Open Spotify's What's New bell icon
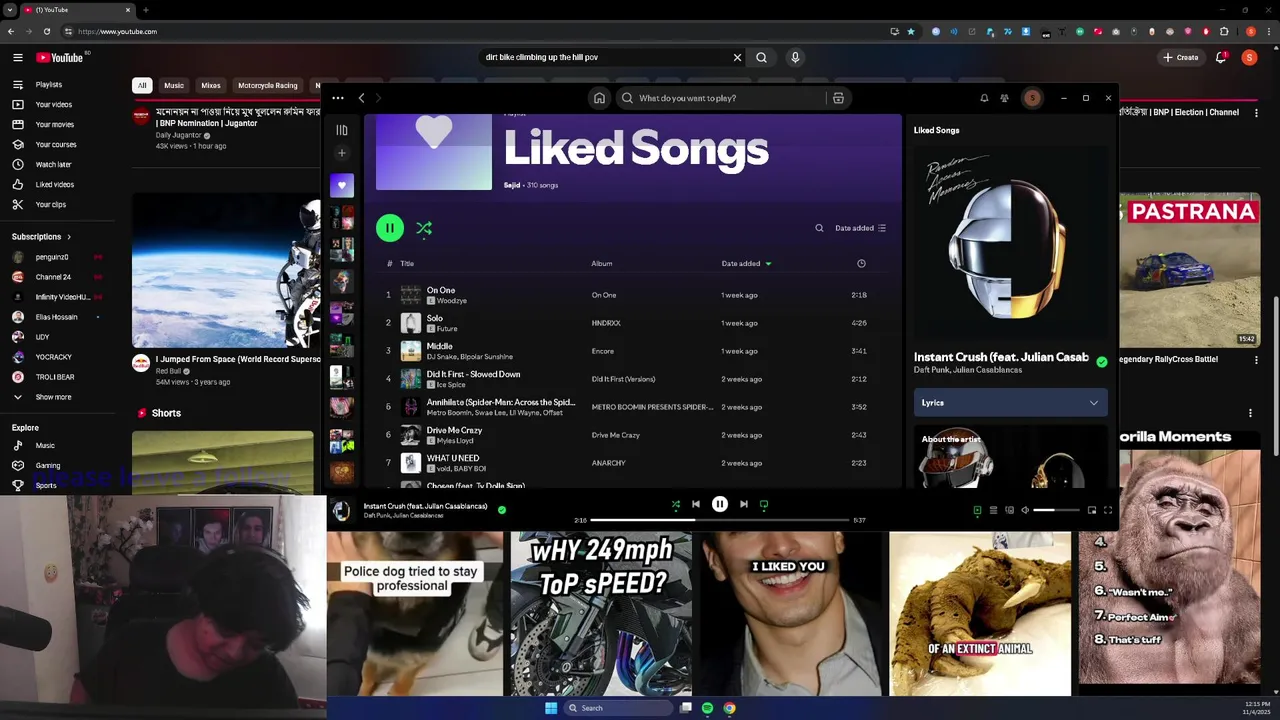The image size is (1280, 720). (984, 98)
